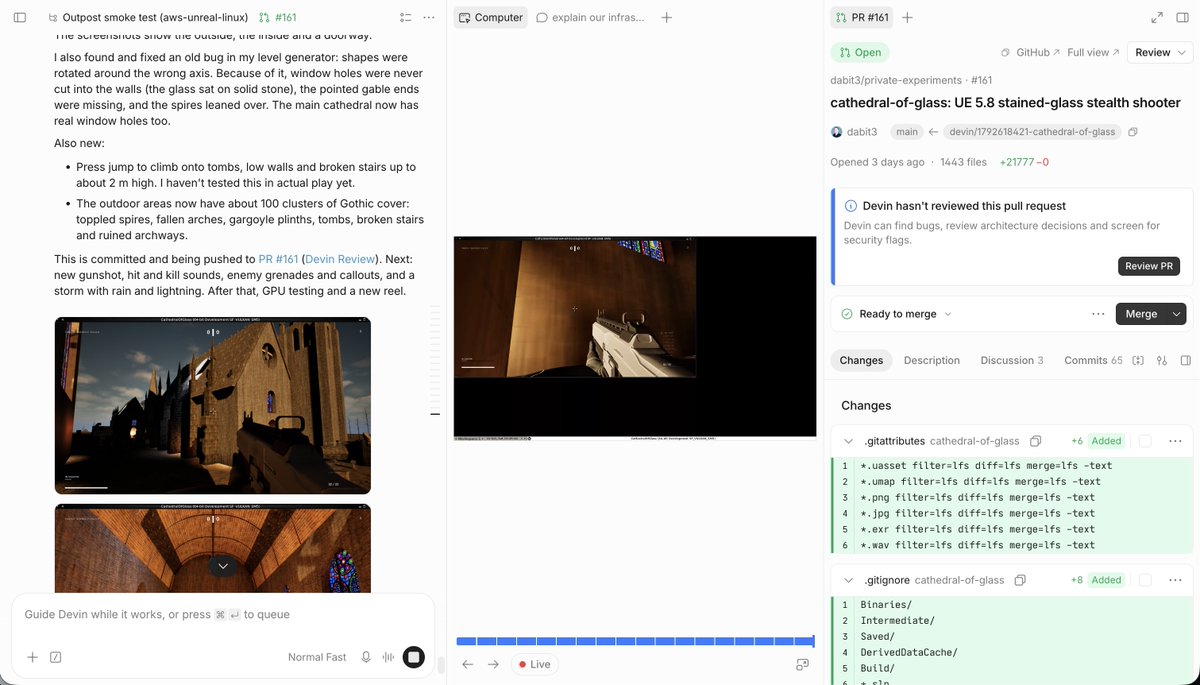Viewport: 1200px width, 685px height.
Task: Switch to the Description tab
Action: pos(932,360)
